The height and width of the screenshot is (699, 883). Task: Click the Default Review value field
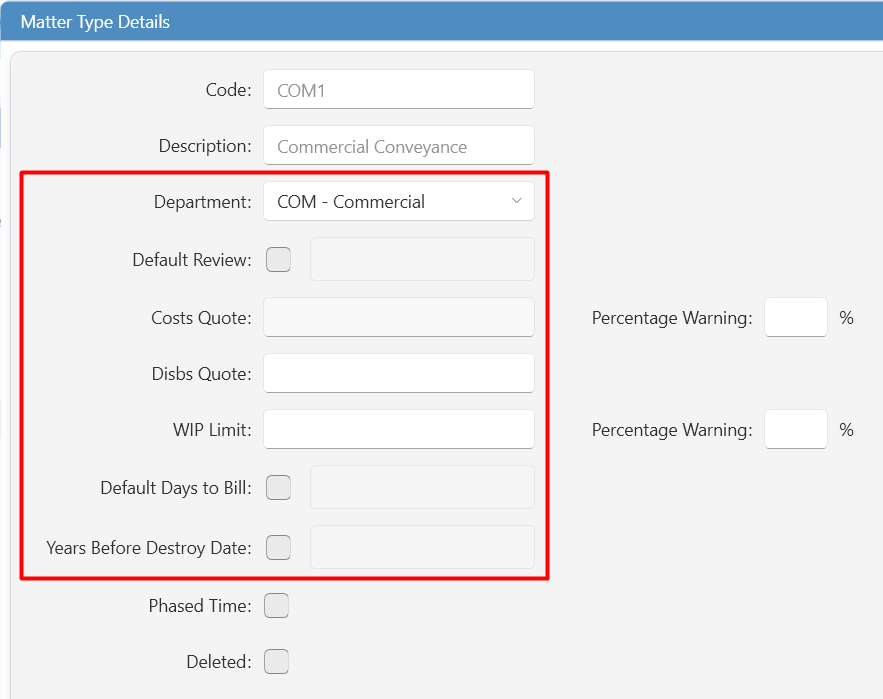pyautogui.click(x=422, y=259)
